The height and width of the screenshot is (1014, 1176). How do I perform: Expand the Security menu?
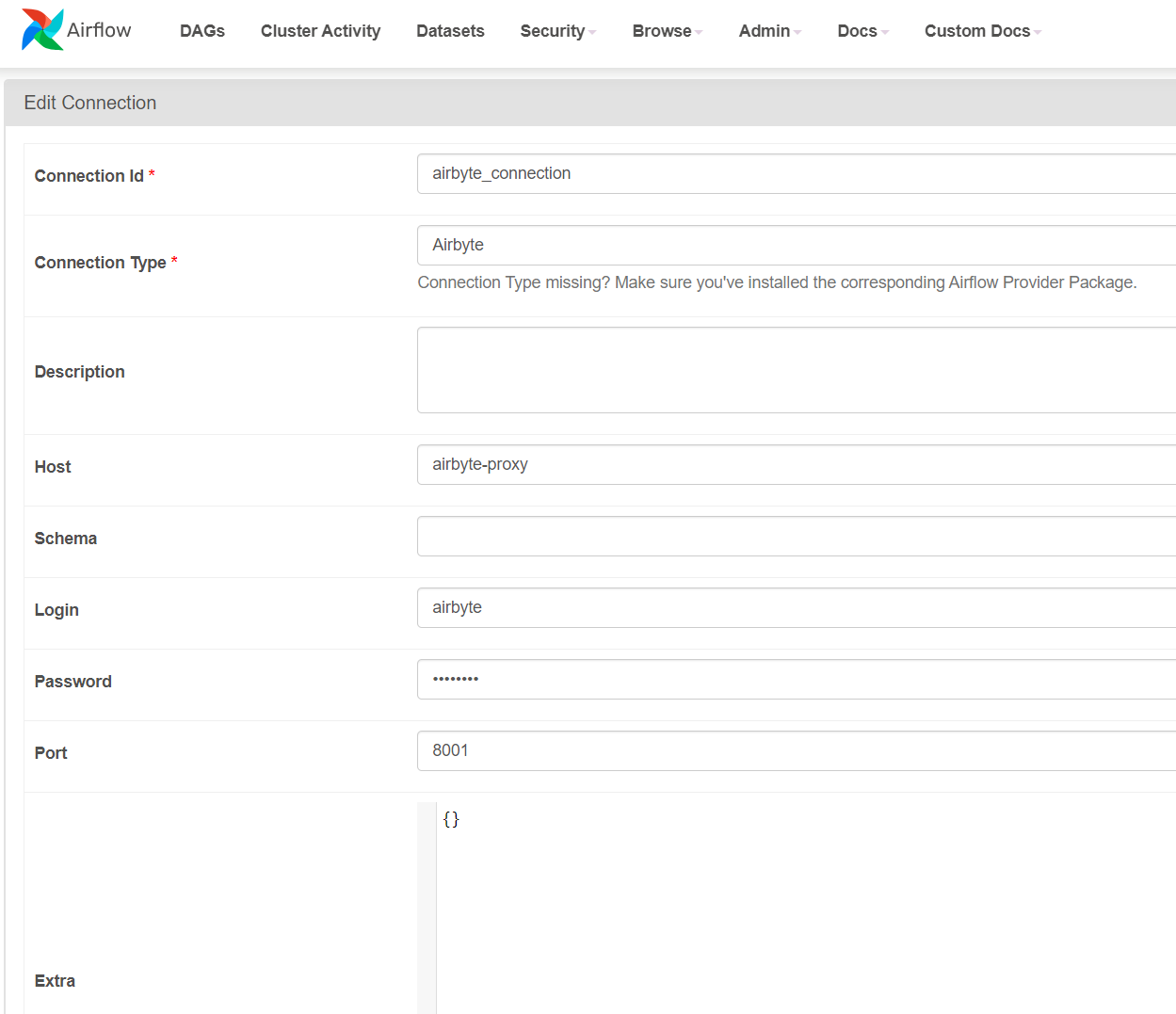pyautogui.click(x=558, y=31)
